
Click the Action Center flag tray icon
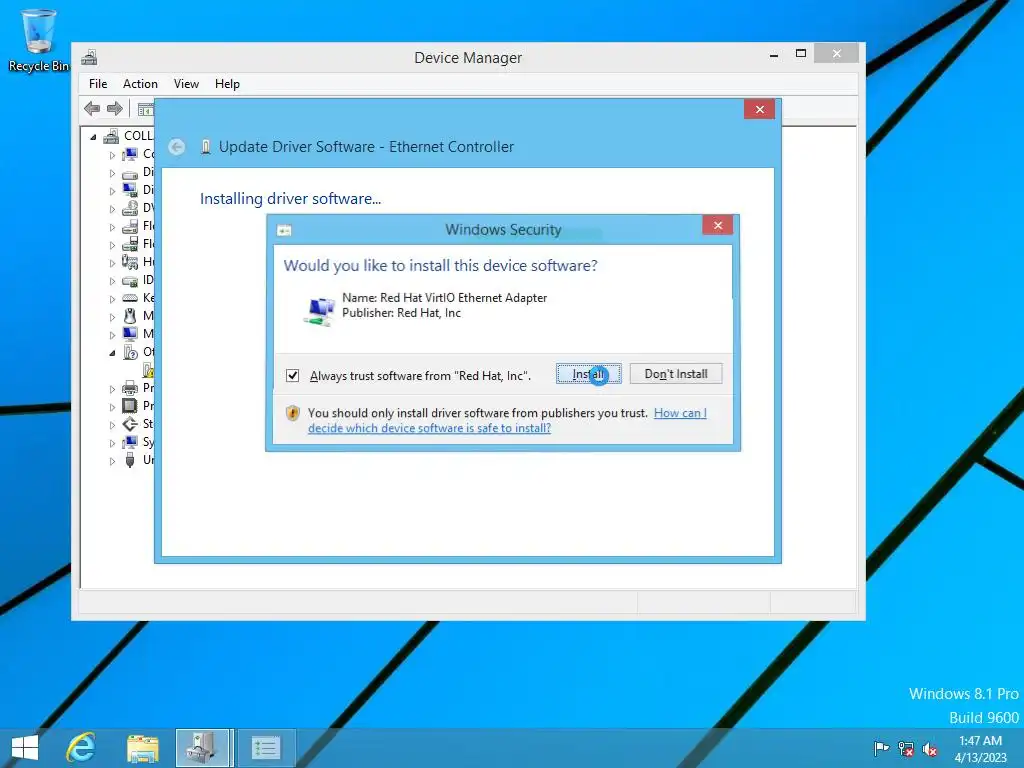[x=881, y=748]
